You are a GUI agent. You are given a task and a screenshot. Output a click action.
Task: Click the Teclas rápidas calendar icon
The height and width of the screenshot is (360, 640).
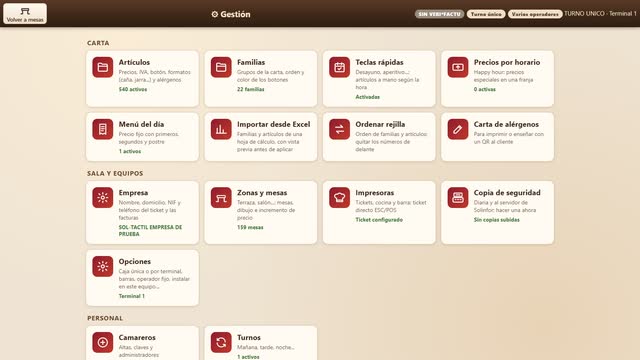point(339,67)
